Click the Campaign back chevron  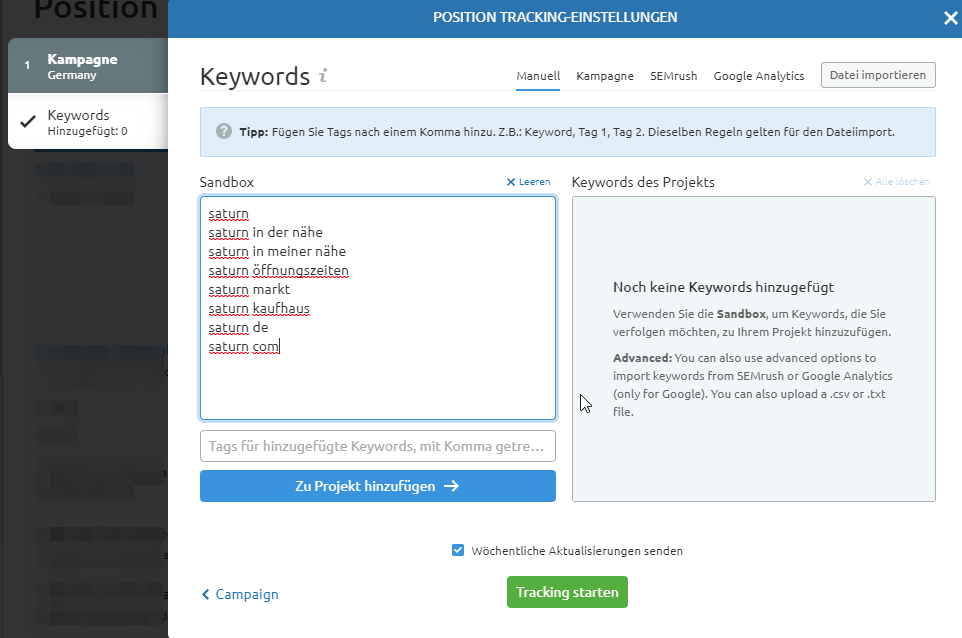pyautogui.click(x=206, y=594)
